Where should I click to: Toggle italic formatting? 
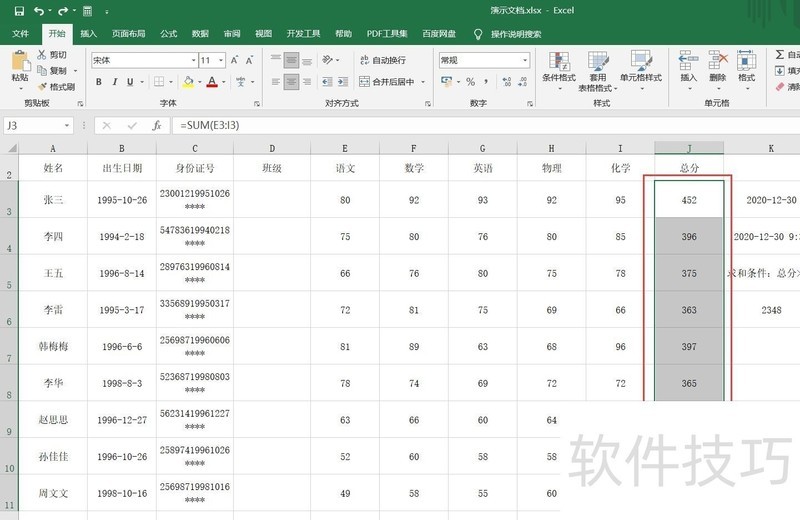coord(116,82)
